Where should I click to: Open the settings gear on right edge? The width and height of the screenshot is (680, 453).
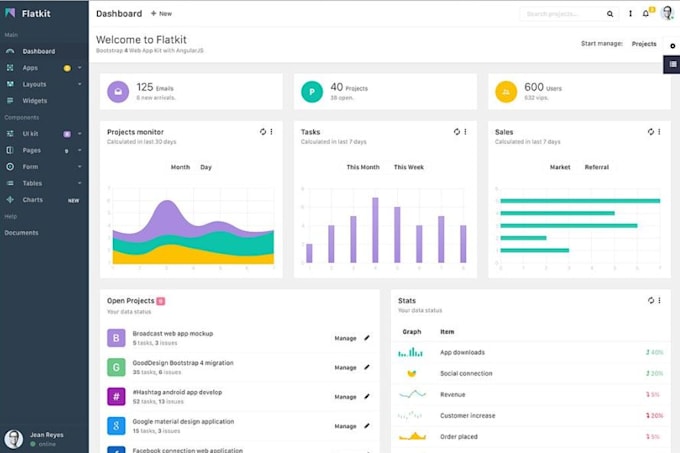tap(672, 46)
